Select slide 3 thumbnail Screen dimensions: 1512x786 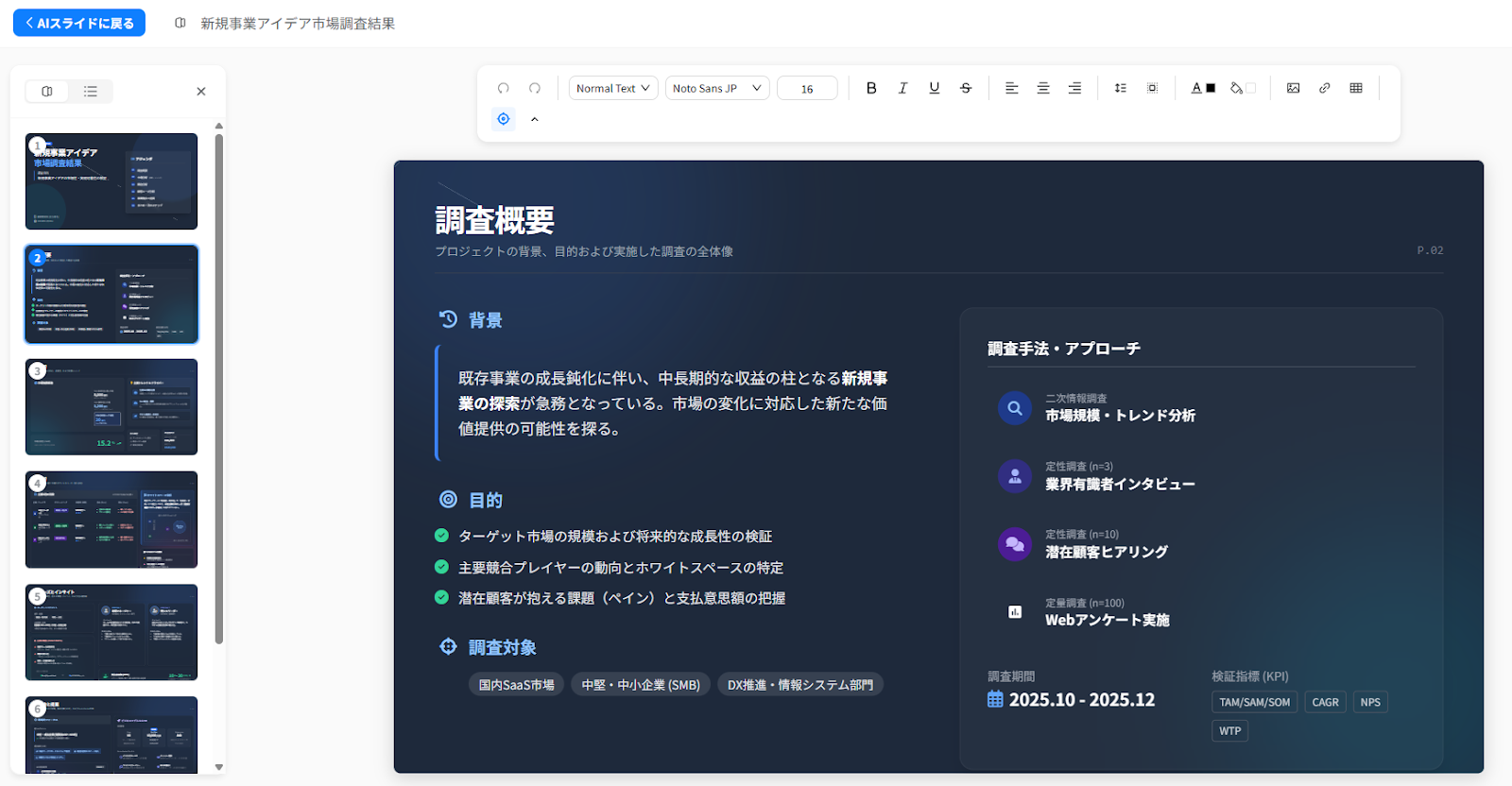click(112, 407)
